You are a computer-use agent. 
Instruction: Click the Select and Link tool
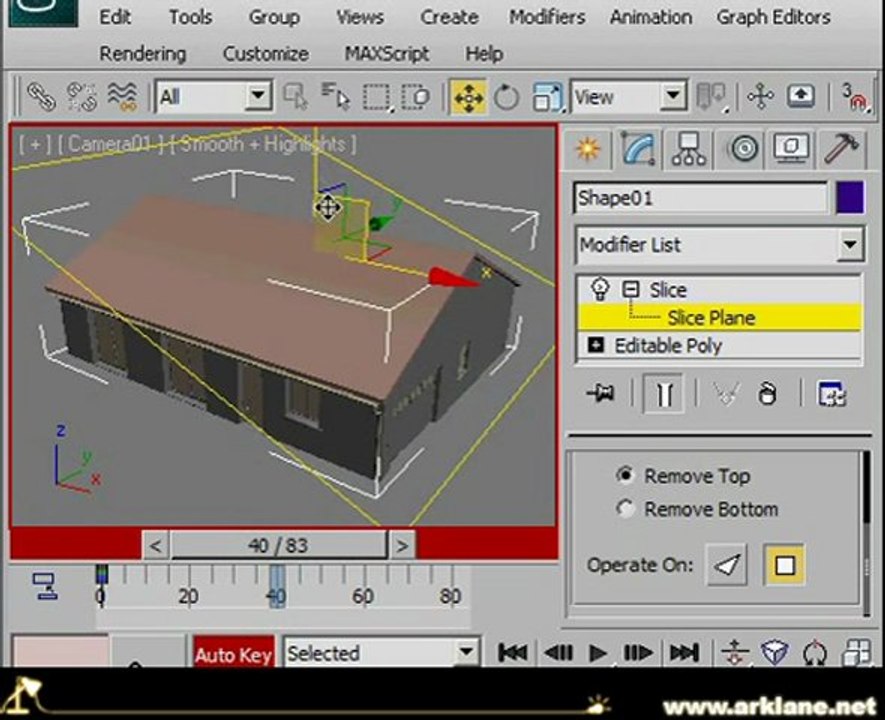pyautogui.click(x=41, y=97)
